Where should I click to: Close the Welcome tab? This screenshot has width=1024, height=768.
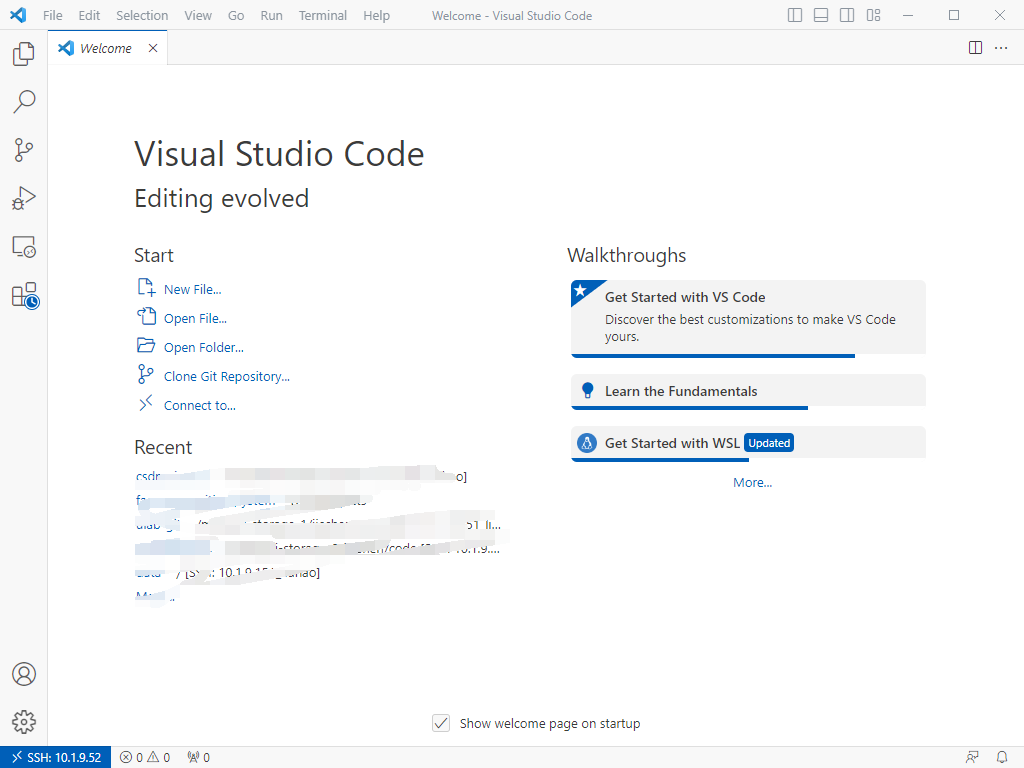point(153,48)
